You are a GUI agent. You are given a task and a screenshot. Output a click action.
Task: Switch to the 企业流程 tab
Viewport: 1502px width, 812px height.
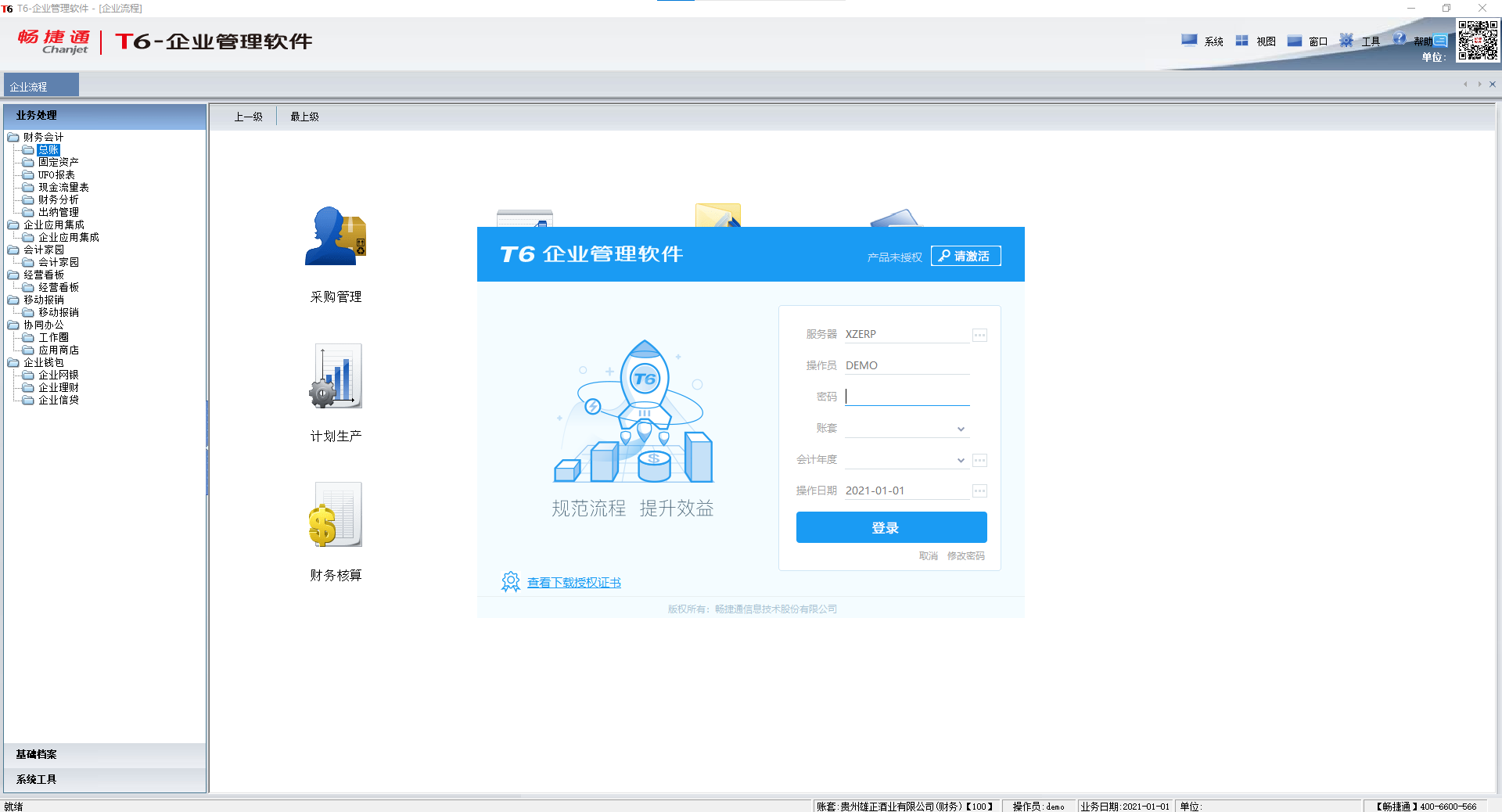click(41, 85)
